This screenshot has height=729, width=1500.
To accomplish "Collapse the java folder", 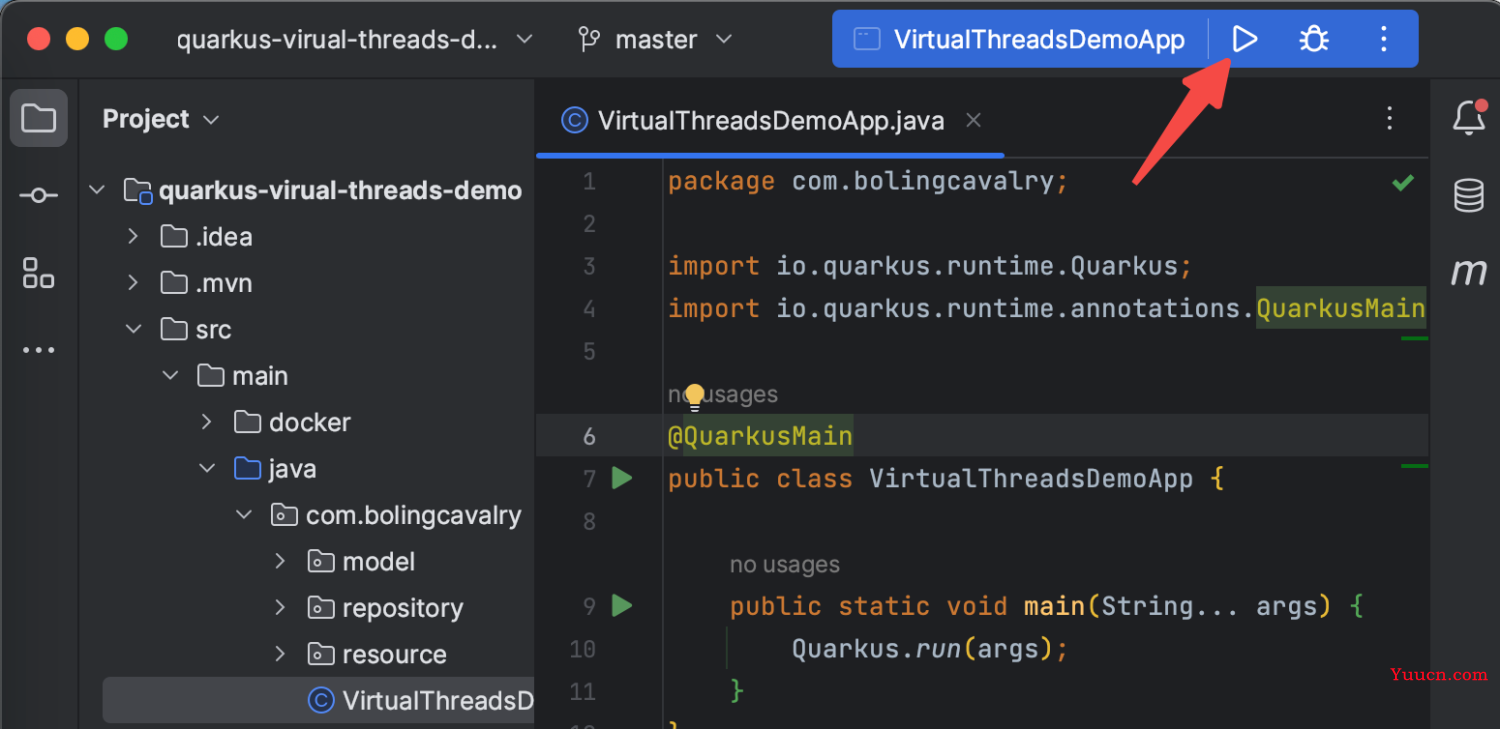I will point(207,468).
